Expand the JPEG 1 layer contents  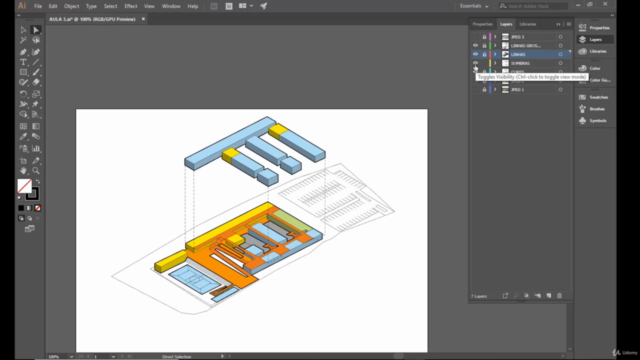pyautogui.click(x=495, y=89)
